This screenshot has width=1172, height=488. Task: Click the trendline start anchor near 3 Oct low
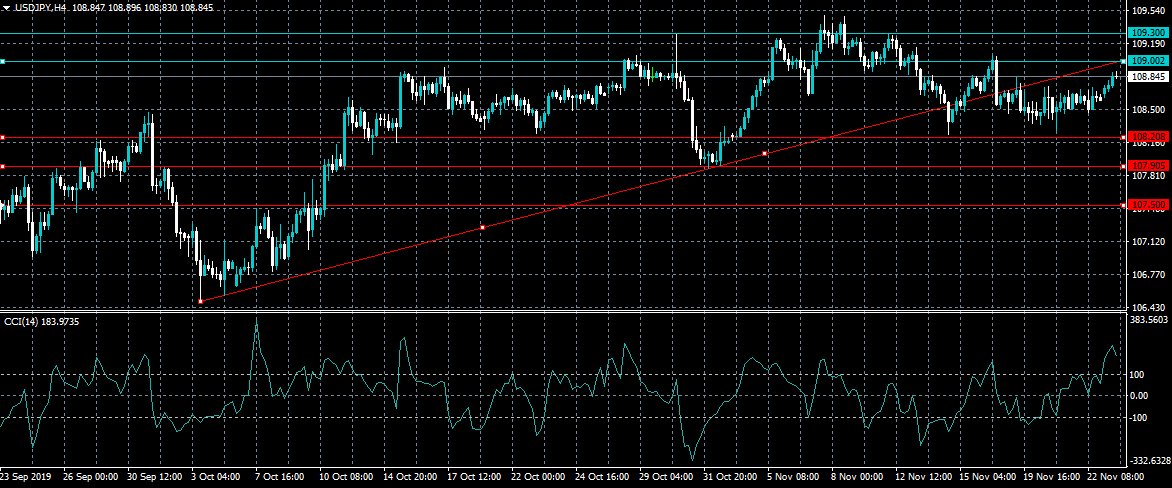click(x=200, y=301)
